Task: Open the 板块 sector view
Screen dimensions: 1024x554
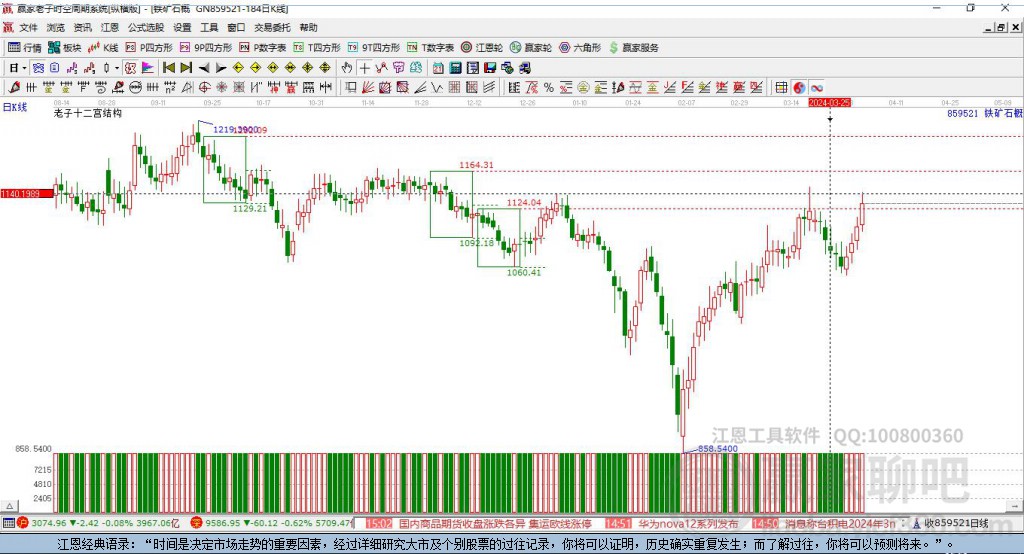Action: click(x=65, y=48)
